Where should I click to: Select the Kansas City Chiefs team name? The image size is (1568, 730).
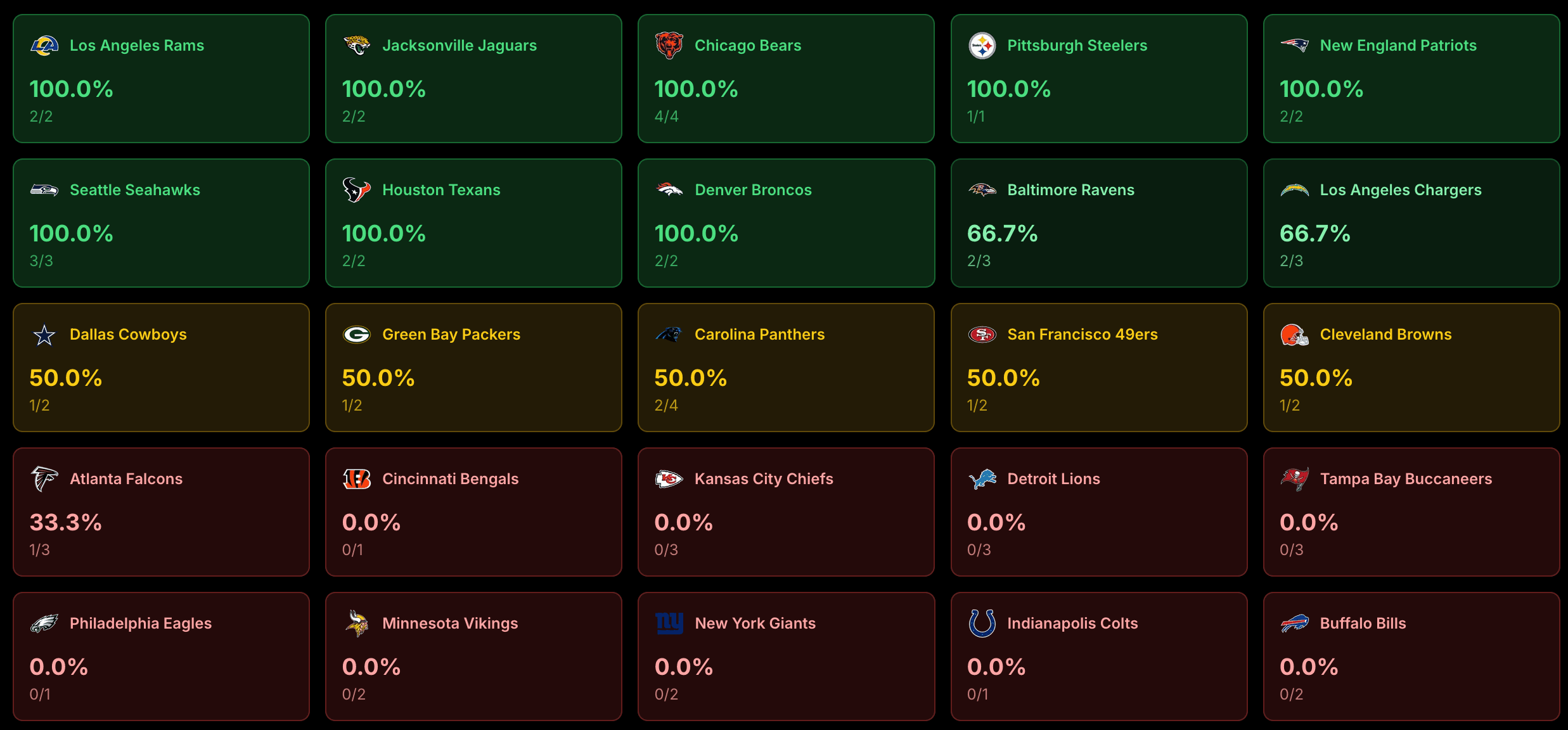coord(763,479)
